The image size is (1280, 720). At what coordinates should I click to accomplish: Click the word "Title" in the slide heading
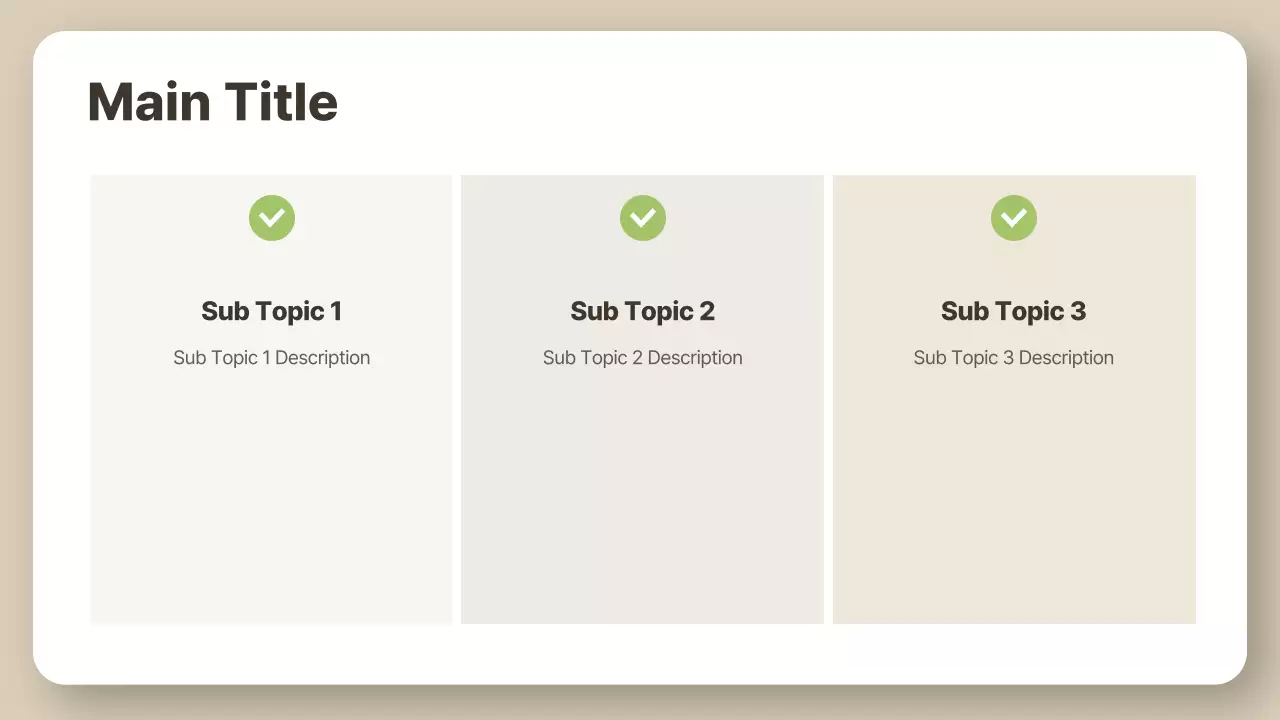281,102
